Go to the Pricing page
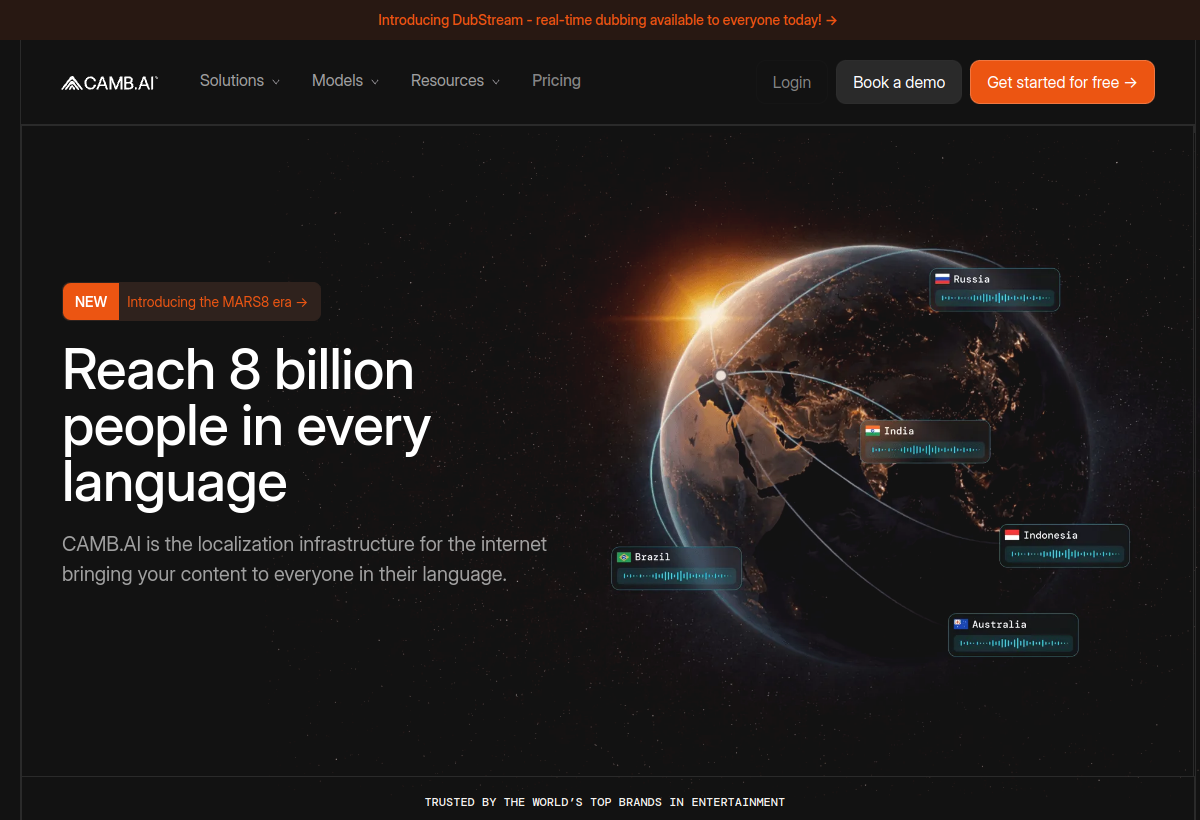 tap(556, 81)
